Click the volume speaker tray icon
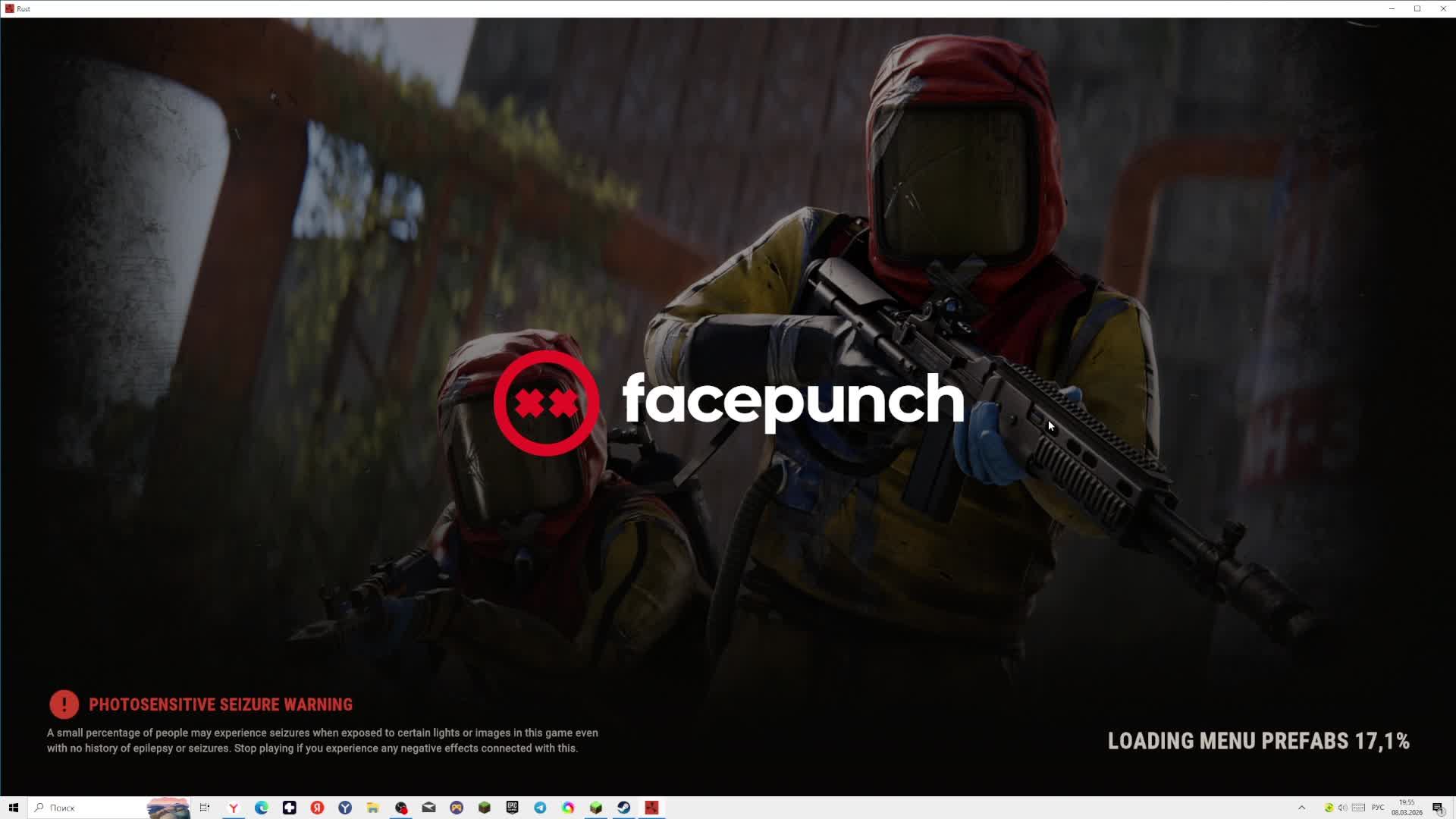Image resolution: width=1456 pixels, height=819 pixels. (x=1343, y=808)
